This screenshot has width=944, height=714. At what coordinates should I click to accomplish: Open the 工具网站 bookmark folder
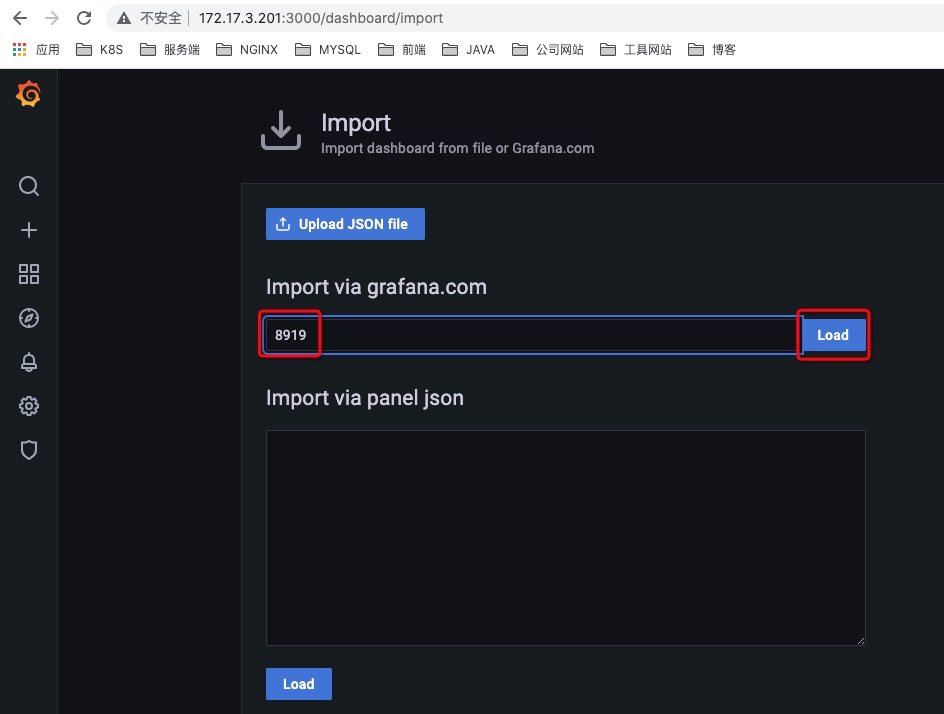point(636,49)
